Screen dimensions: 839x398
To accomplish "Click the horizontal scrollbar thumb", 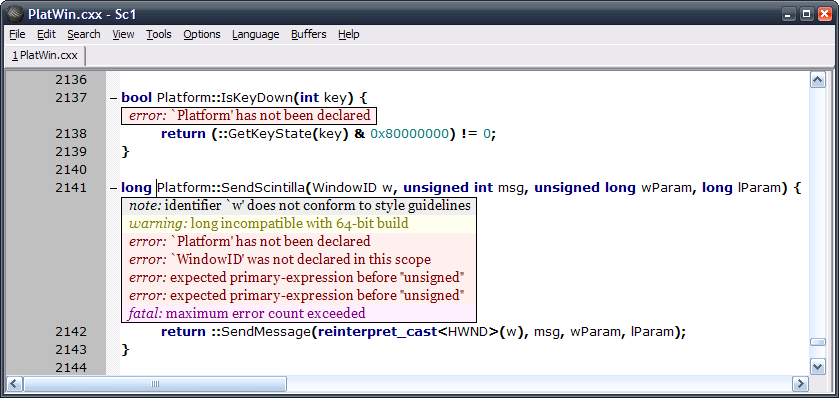I will click(155, 384).
